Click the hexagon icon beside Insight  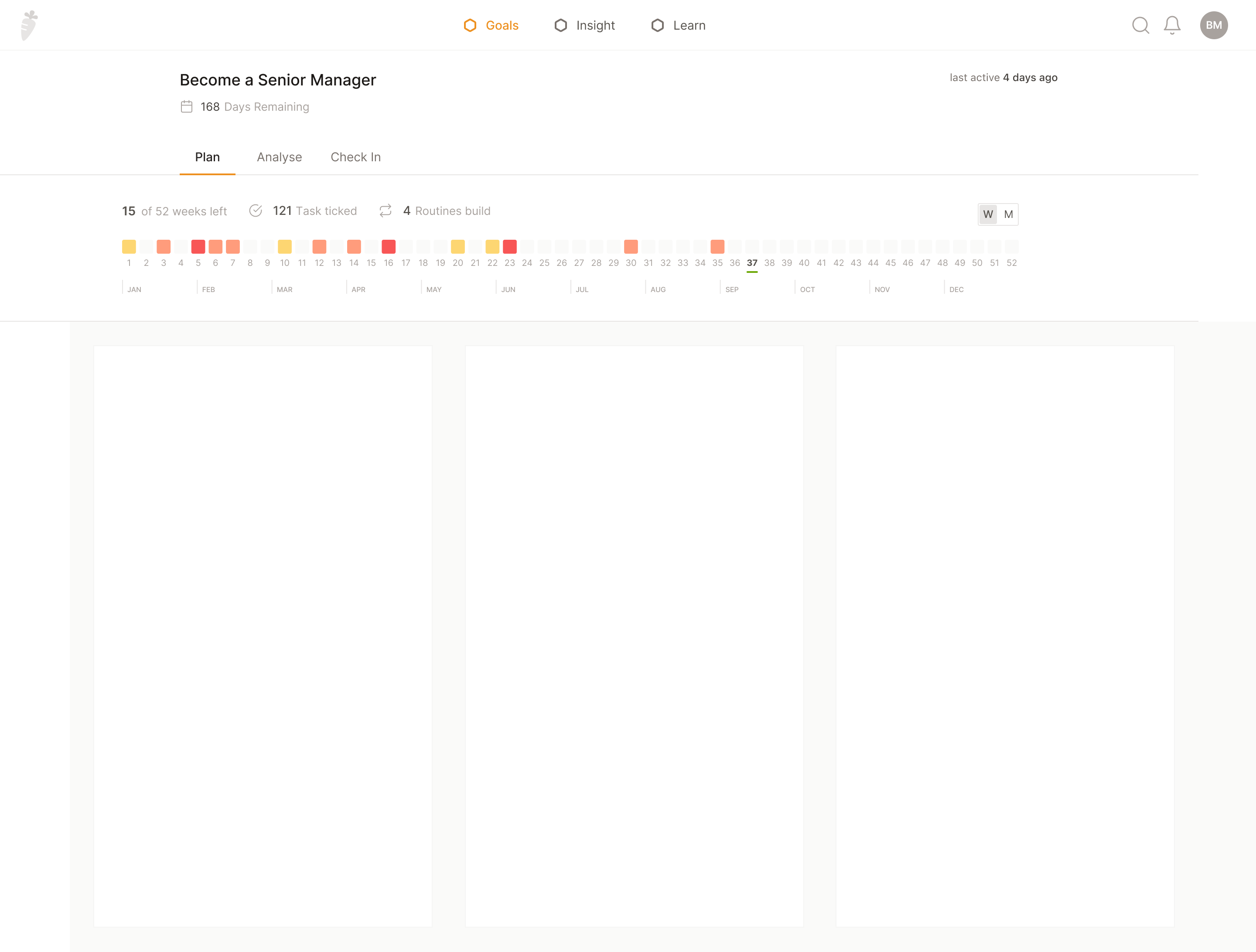[560, 26]
